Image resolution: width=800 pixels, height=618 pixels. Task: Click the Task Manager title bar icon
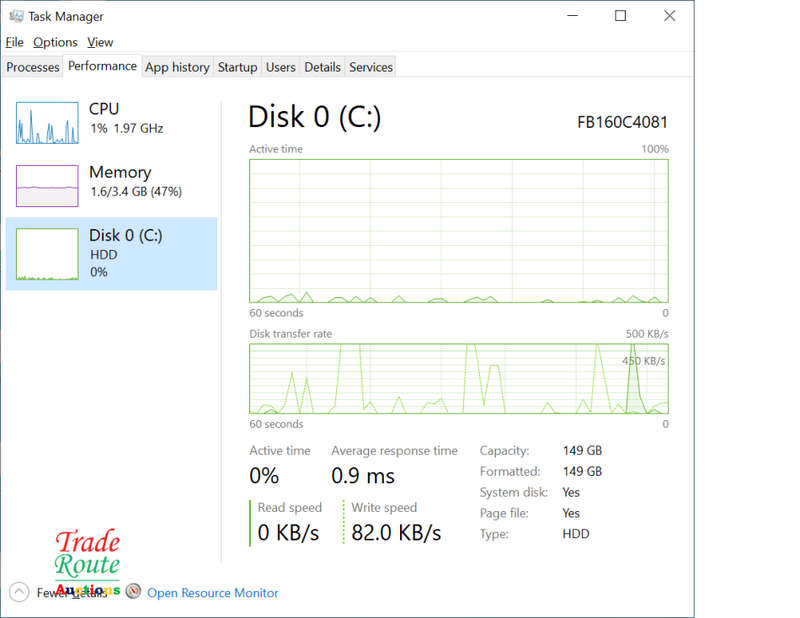pos(16,16)
